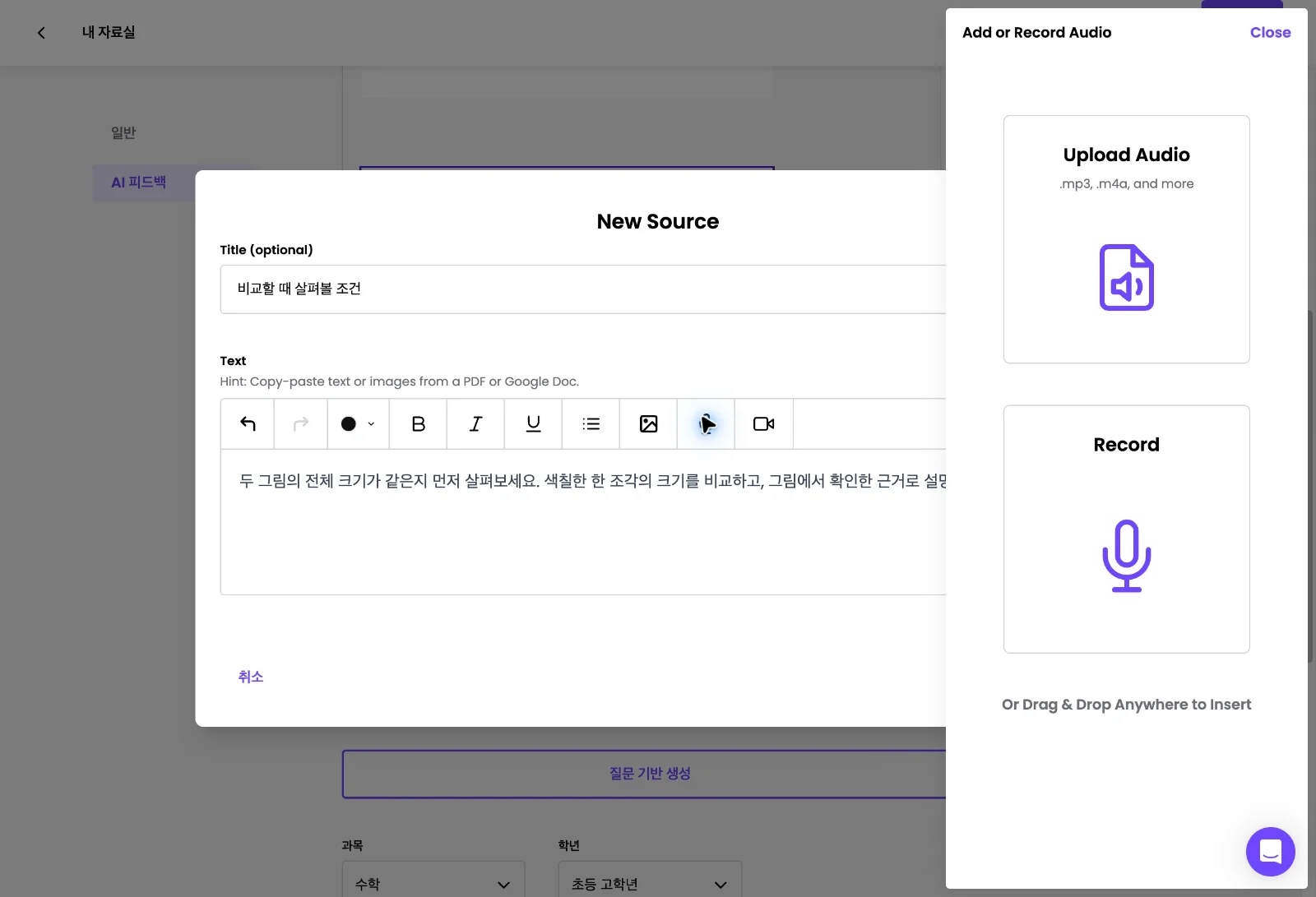Click the upload audio file icon
Viewport: 1316px width, 897px height.
[x=1127, y=278]
